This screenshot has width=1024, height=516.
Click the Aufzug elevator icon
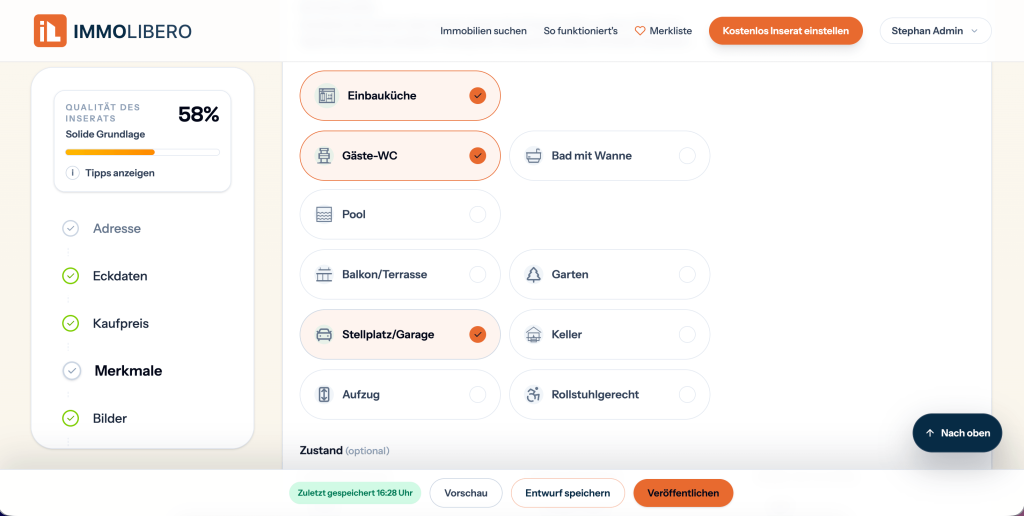pos(324,395)
